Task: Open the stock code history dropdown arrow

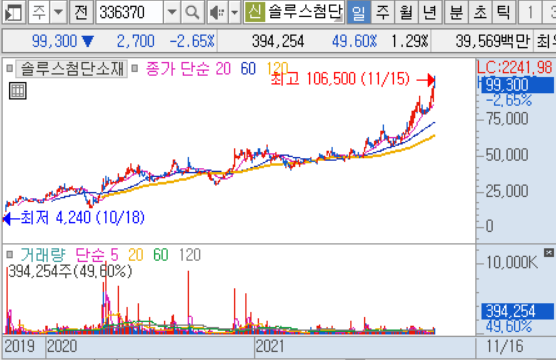Action: [x=172, y=12]
